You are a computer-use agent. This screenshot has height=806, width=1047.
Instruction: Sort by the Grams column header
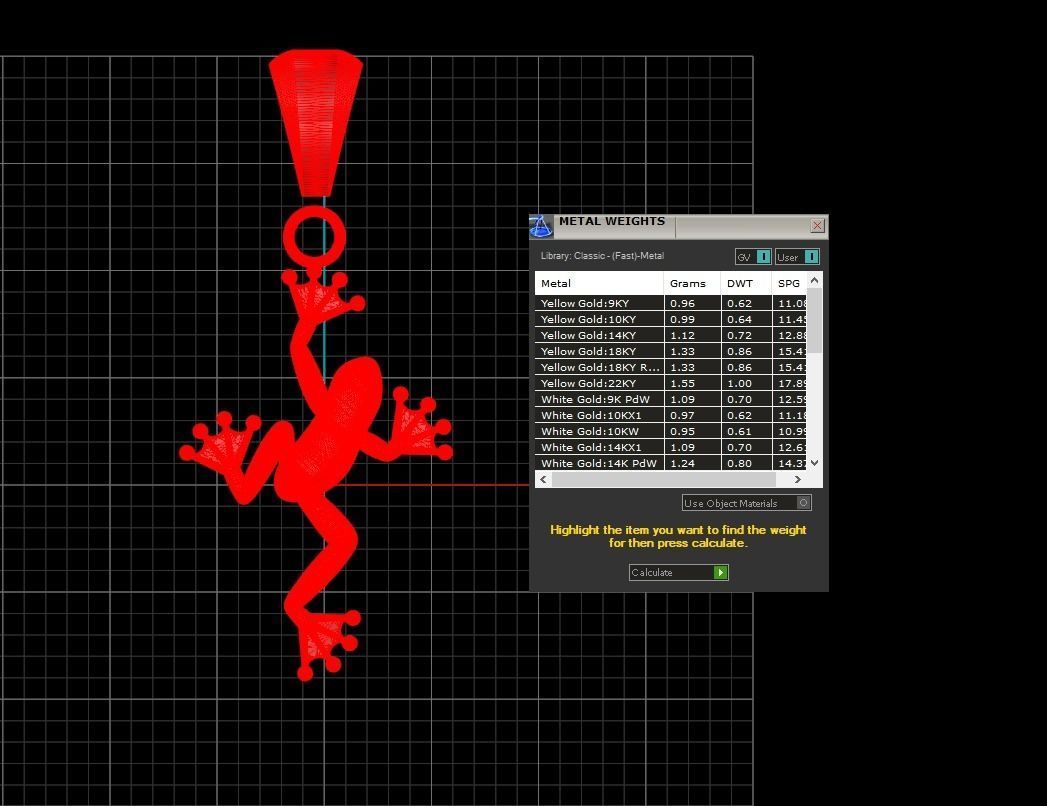tap(692, 283)
